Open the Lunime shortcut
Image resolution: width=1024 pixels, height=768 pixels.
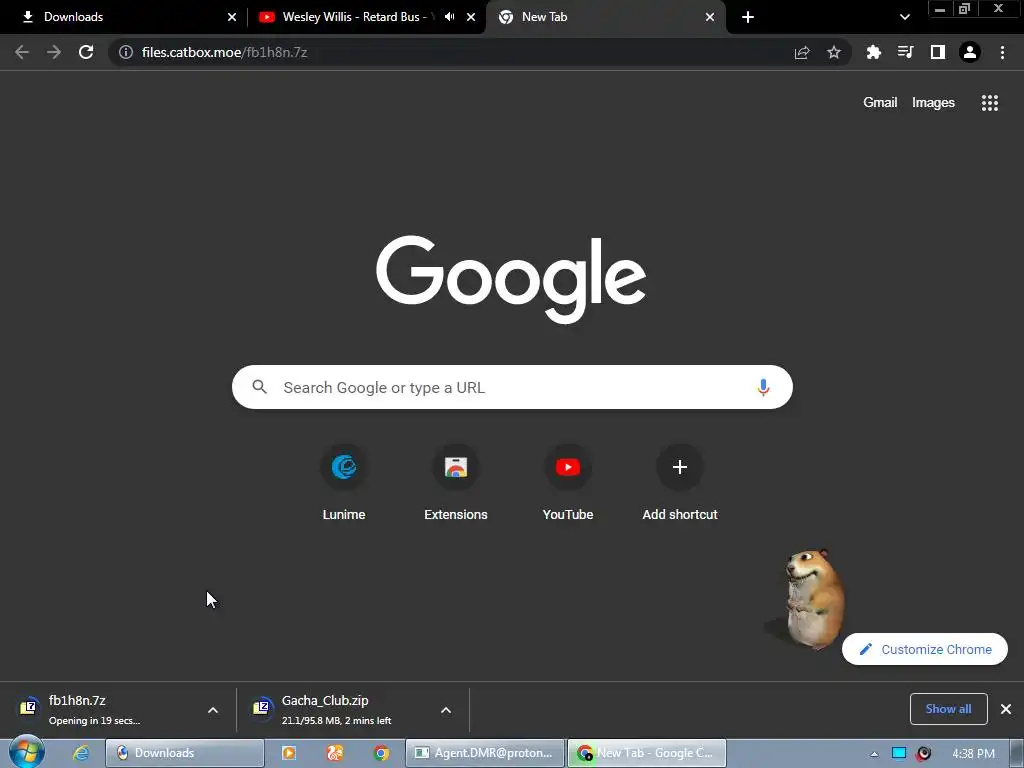(x=344, y=483)
